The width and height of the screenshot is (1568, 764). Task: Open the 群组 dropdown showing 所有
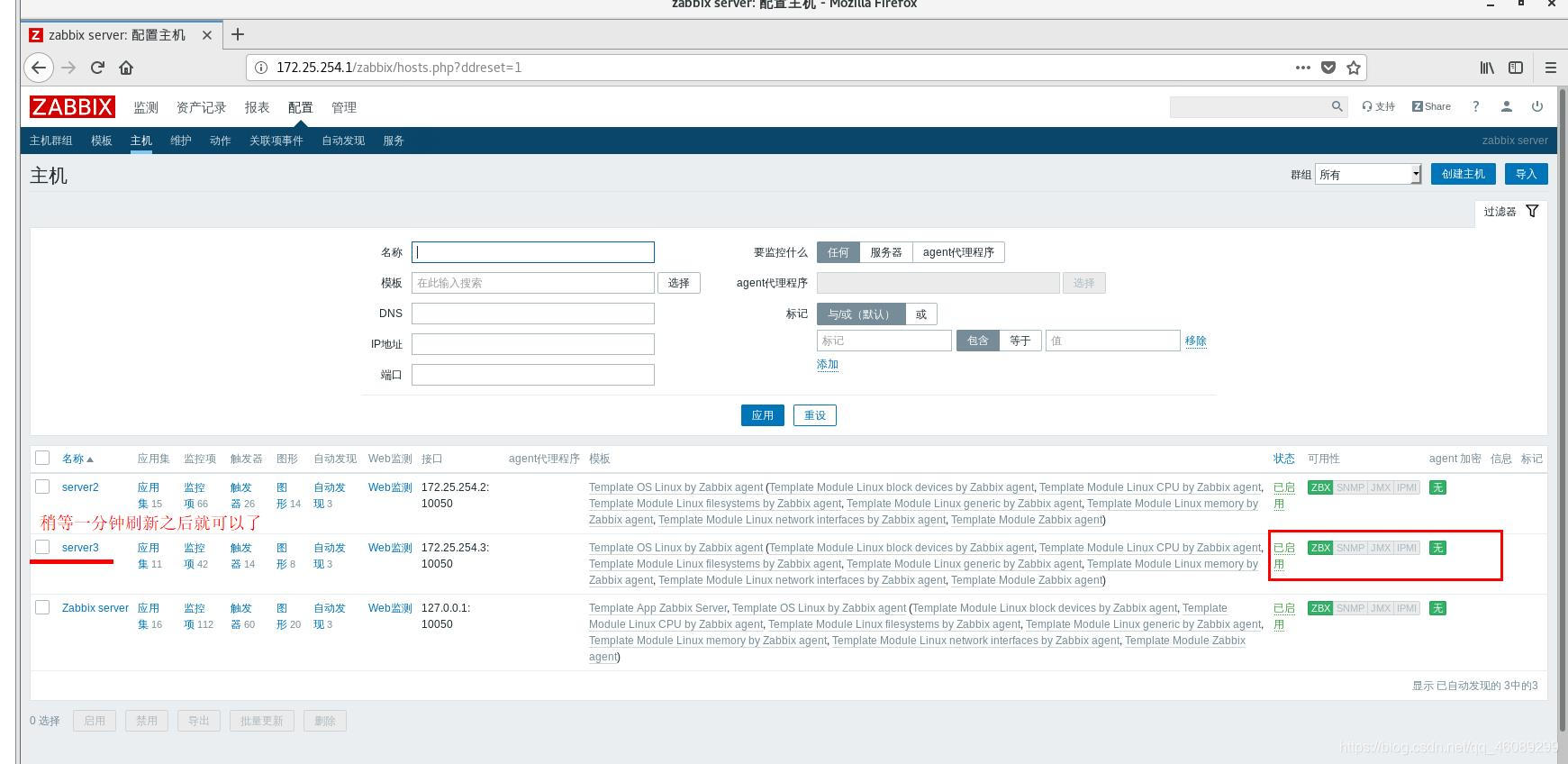pos(1368,174)
